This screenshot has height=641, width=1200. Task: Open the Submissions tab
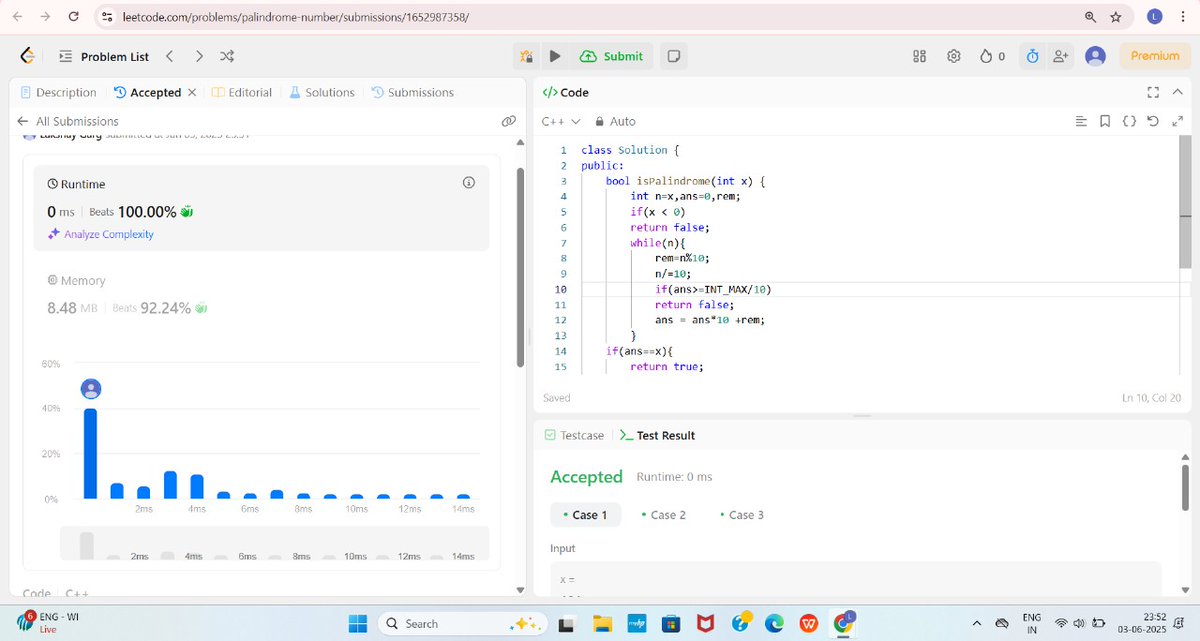[412, 92]
